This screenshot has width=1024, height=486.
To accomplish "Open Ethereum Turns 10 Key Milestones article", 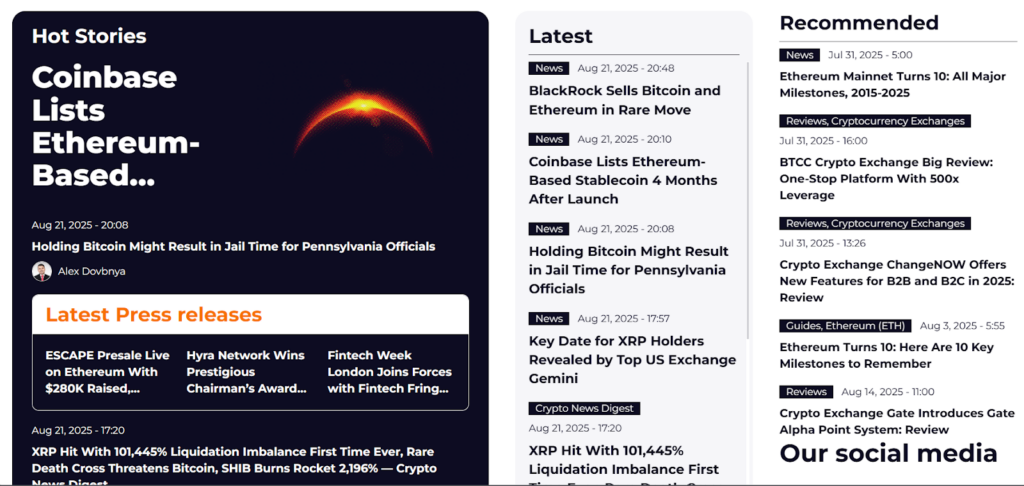I will pyautogui.click(x=886, y=355).
